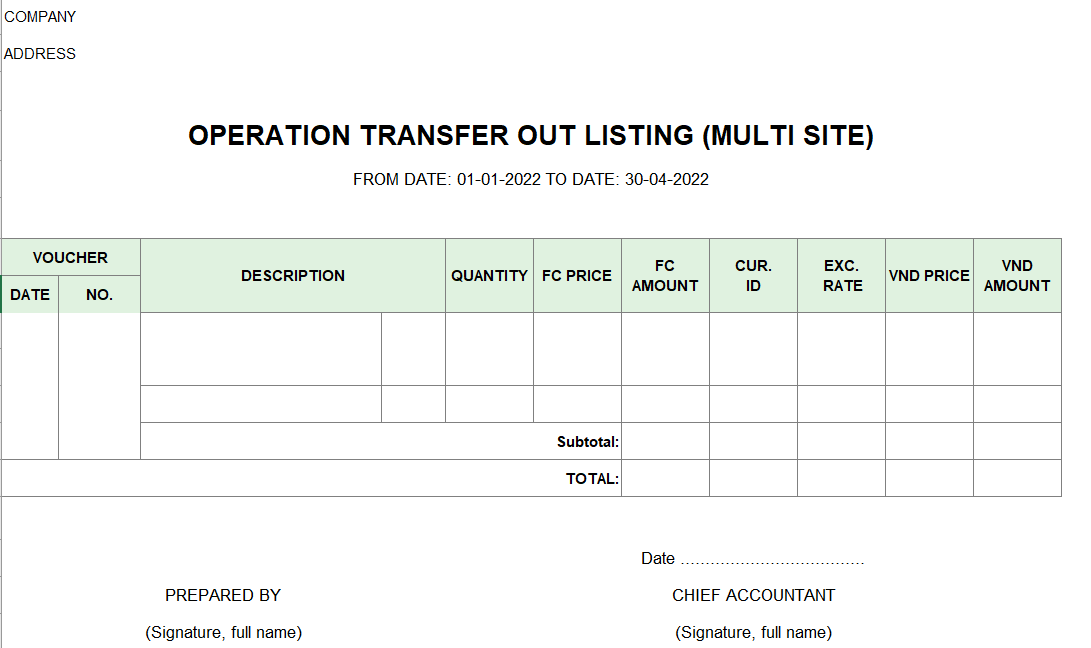This screenshot has width=1091, height=648.
Task: Select the TOTAL label cell
Action: [x=311, y=478]
